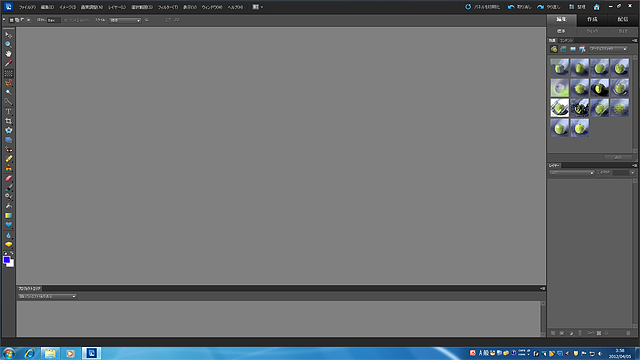Image resolution: width=640 pixels, height=360 pixels.
Task: Select the Gradient tool
Action: [x=8, y=216]
